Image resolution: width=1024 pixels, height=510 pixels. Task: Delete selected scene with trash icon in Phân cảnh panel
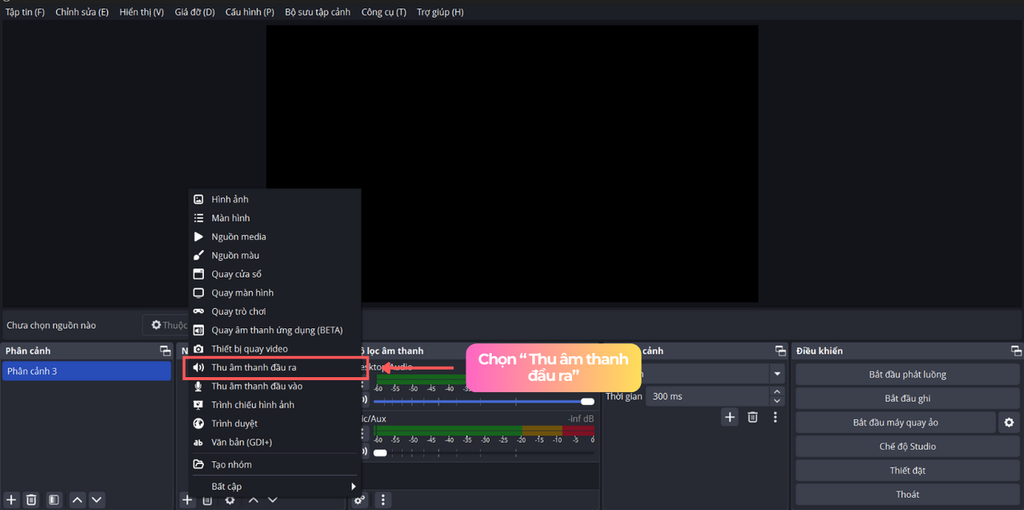pyautogui.click(x=31, y=500)
